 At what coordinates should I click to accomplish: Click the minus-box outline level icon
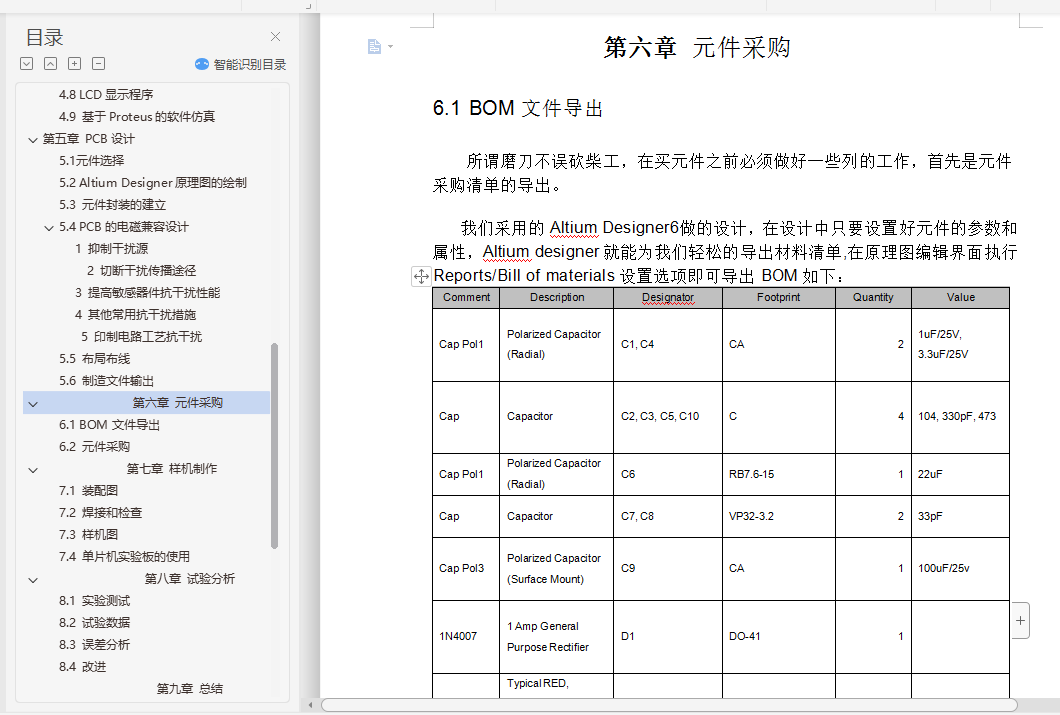[99, 64]
